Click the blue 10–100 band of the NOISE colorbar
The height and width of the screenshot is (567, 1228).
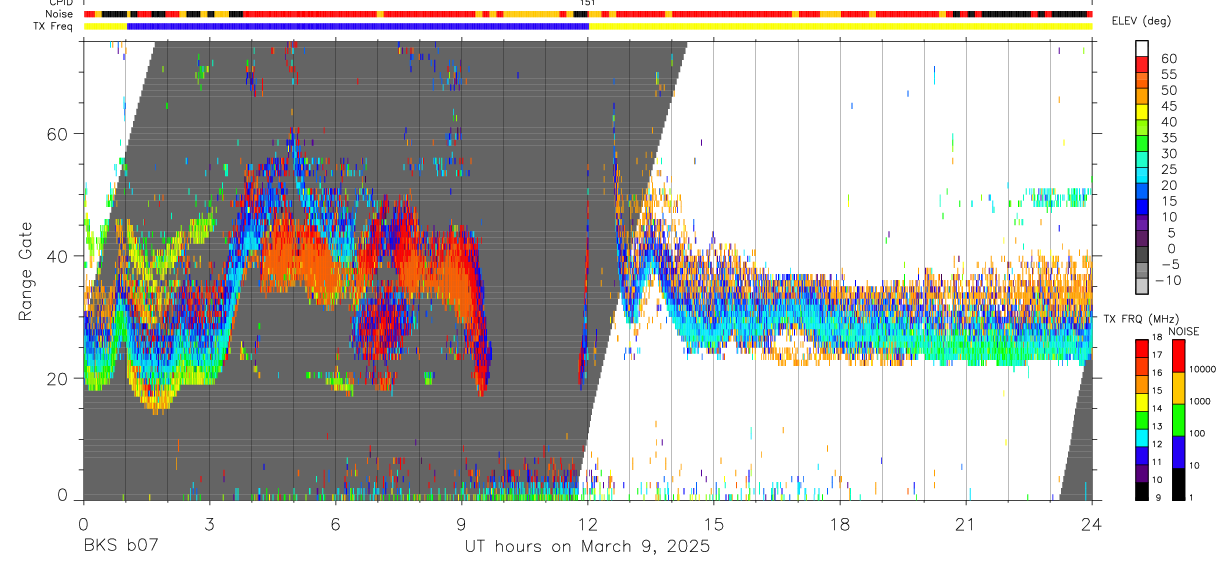1179,451
